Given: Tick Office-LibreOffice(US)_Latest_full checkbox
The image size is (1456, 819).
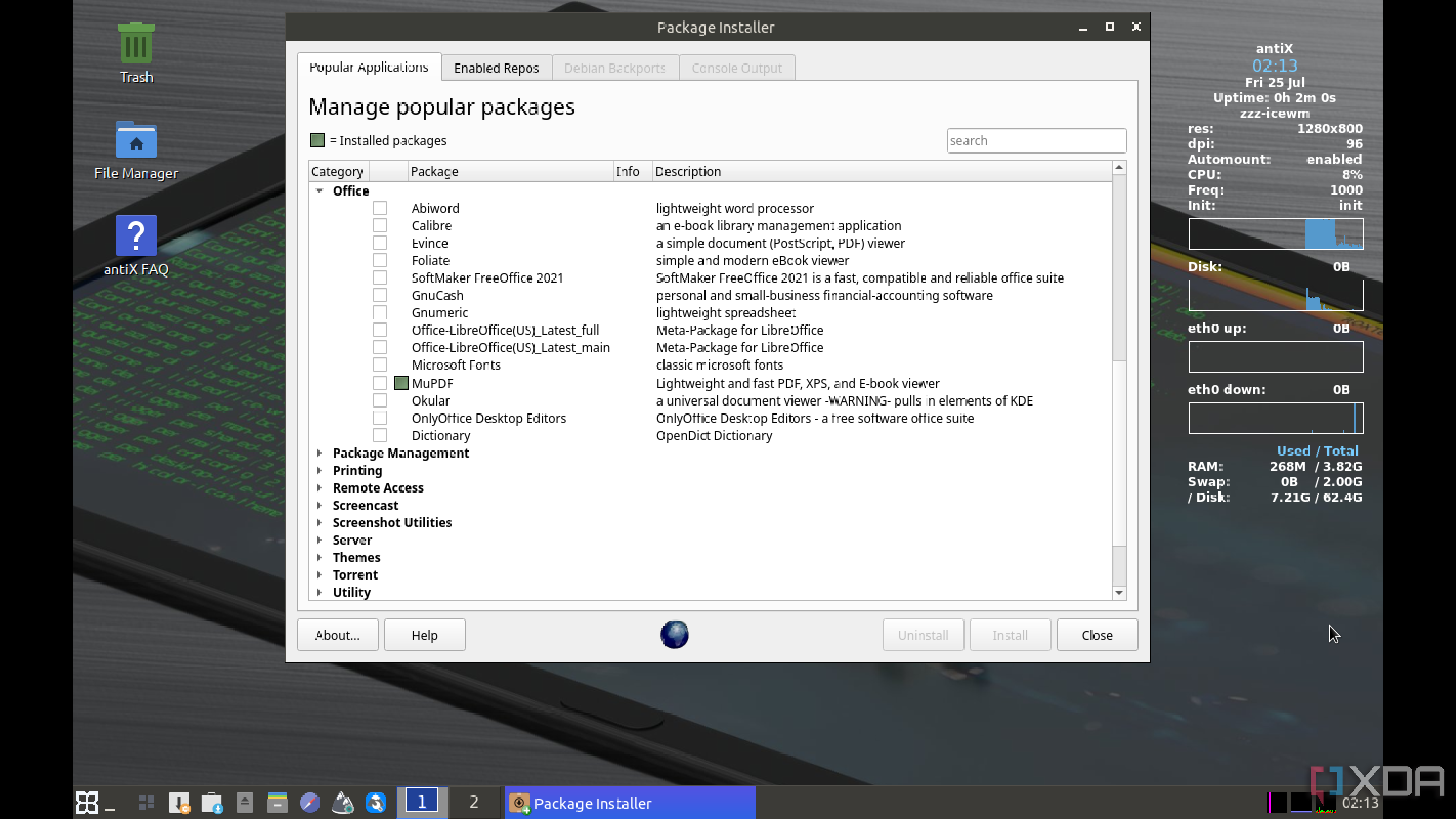Looking at the screenshot, I should point(380,330).
